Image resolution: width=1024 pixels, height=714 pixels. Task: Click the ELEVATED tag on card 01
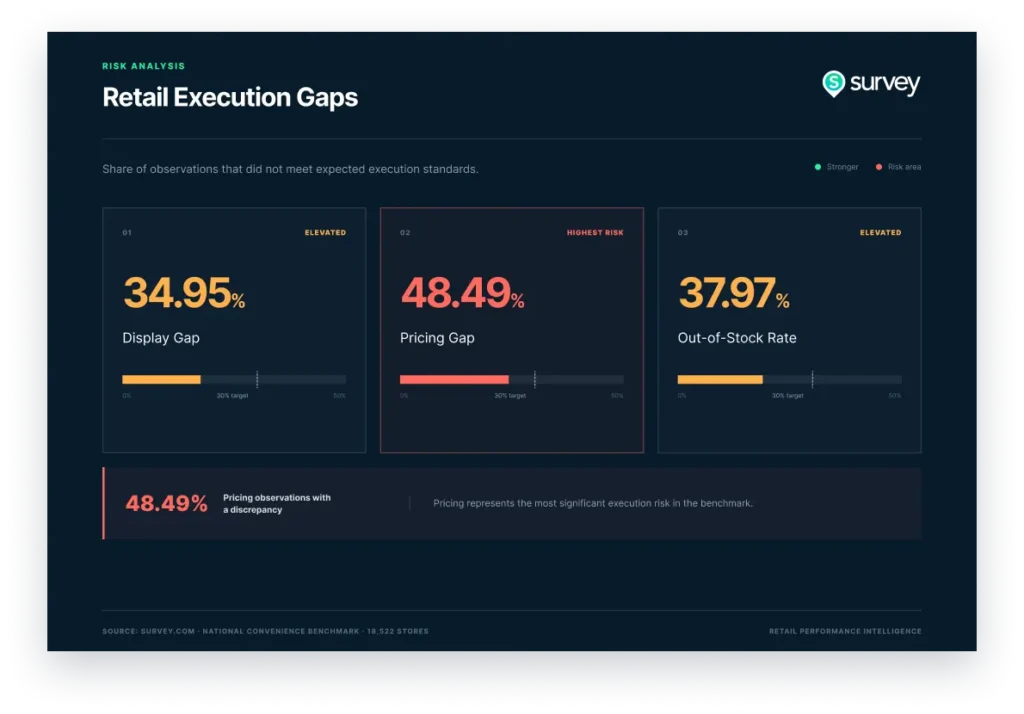click(325, 233)
